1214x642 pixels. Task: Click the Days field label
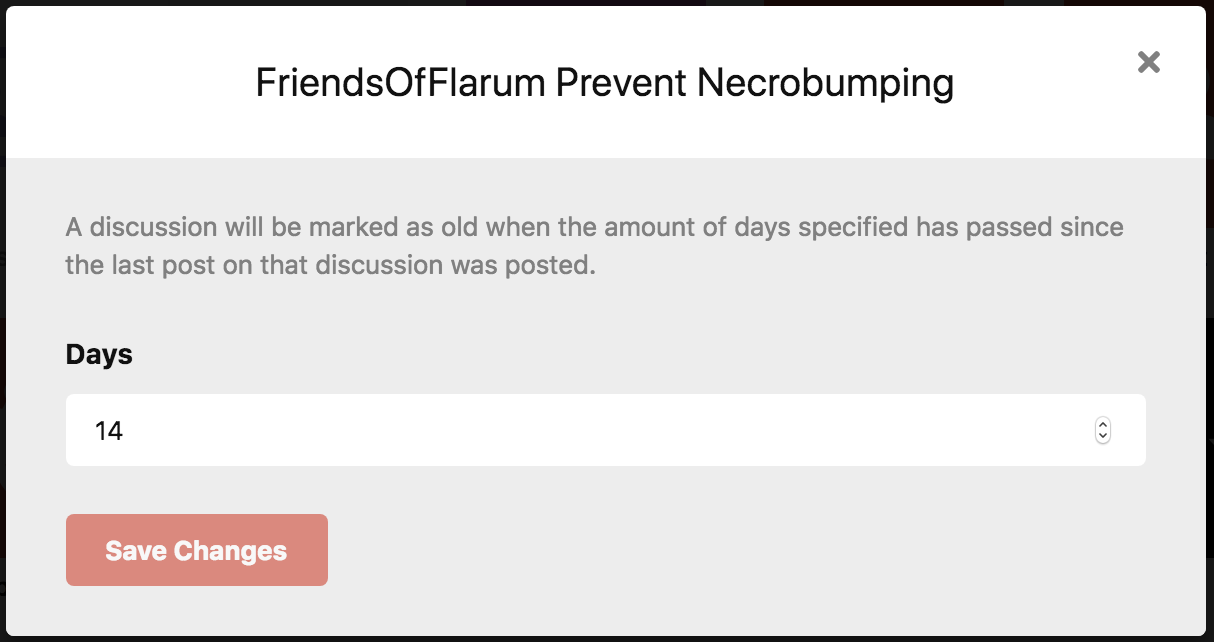pyautogui.click(x=99, y=354)
